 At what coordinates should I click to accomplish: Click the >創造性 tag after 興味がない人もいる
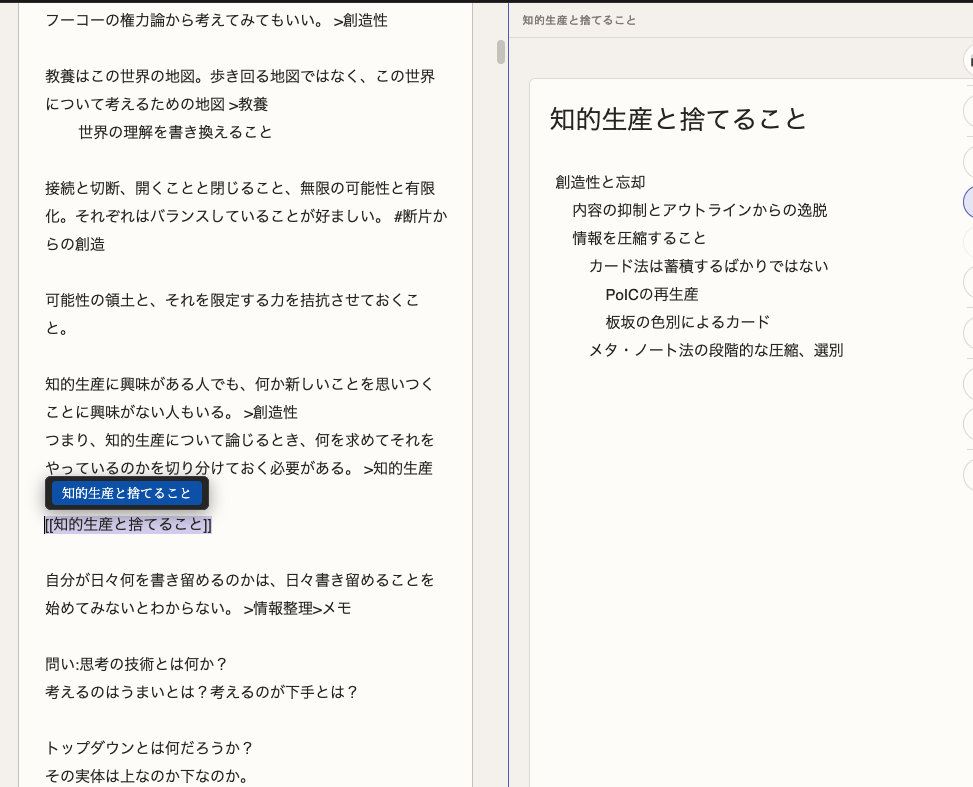point(271,412)
